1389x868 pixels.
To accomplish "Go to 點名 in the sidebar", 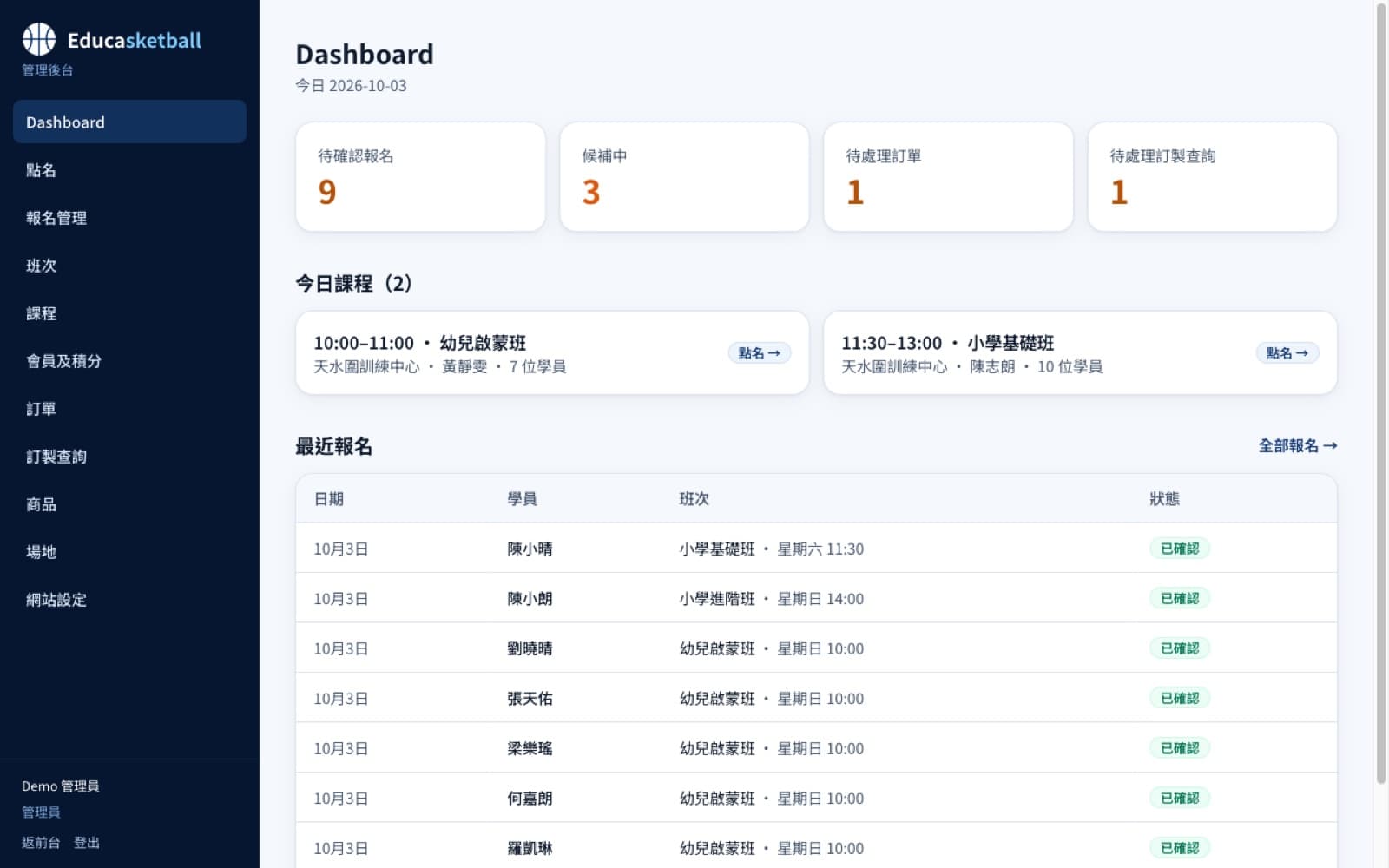I will (129, 169).
